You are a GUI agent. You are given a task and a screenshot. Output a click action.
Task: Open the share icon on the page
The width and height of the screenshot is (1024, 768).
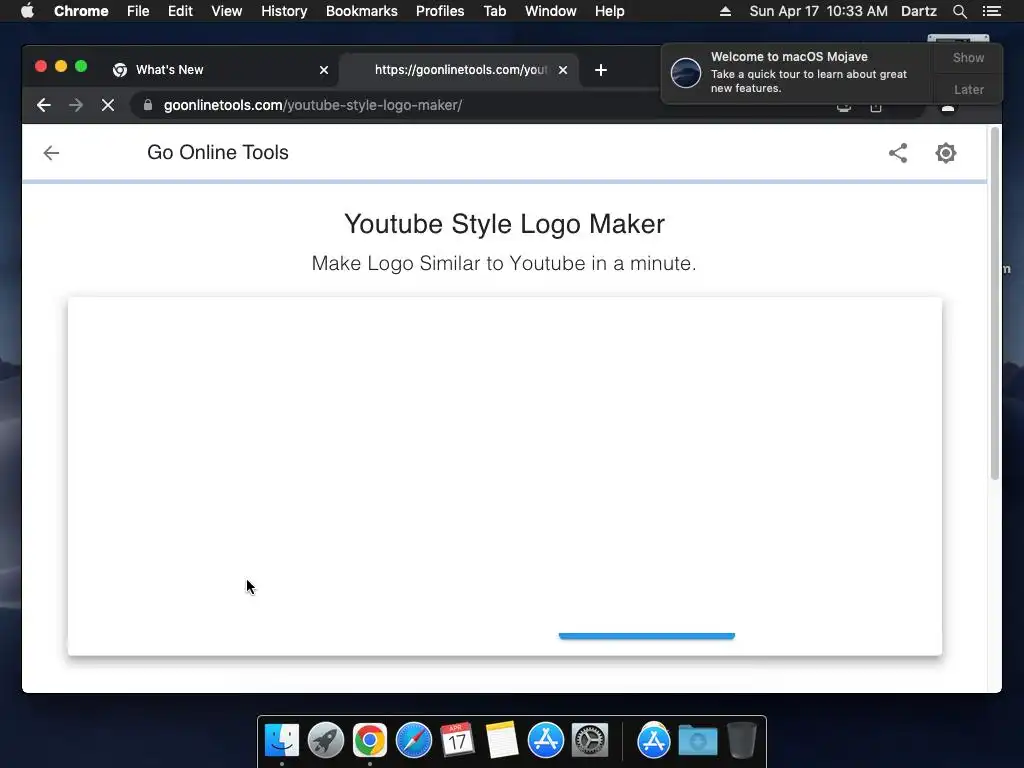coord(898,153)
